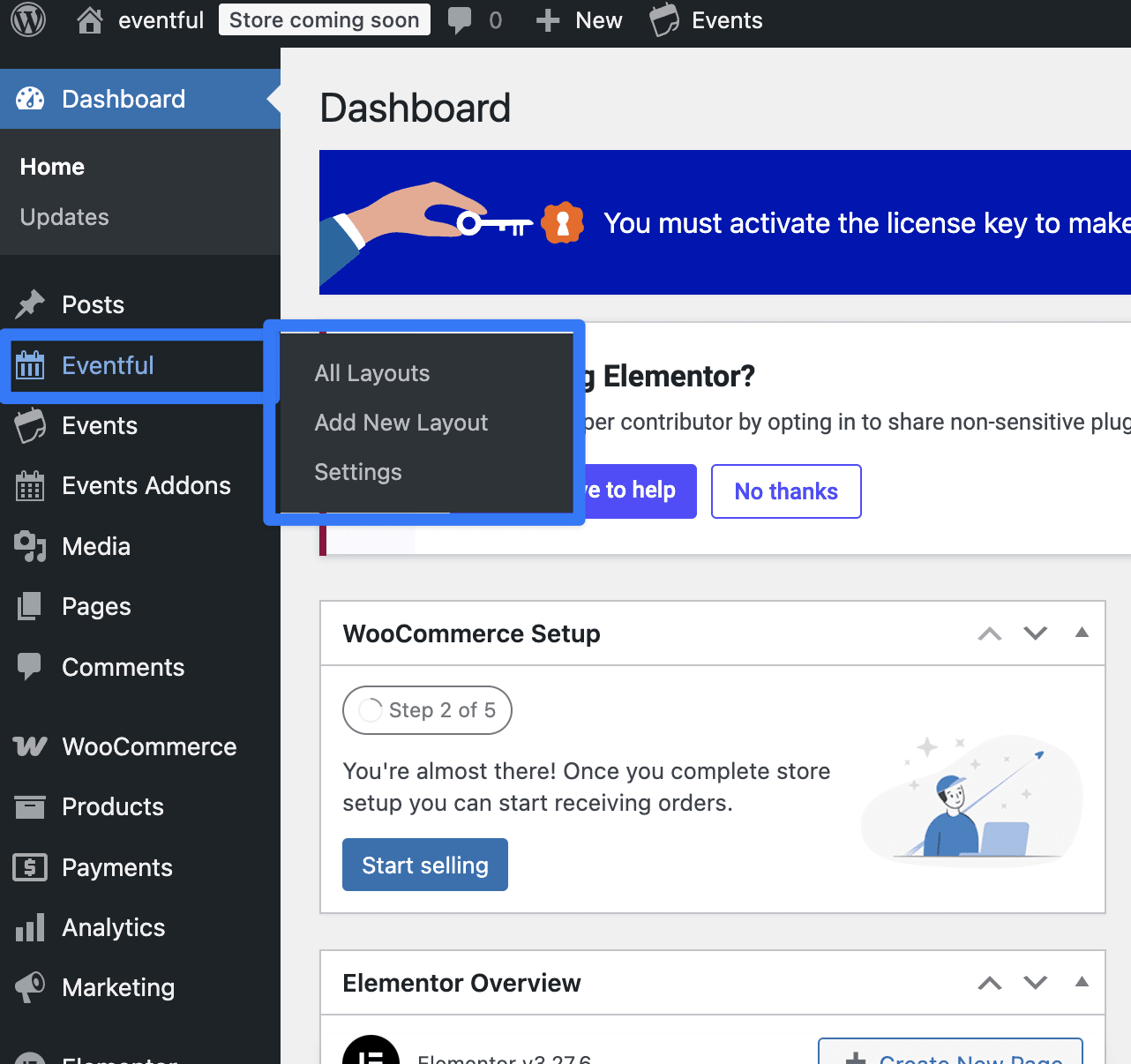
Task: Click the Products box icon
Action: pos(30,806)
